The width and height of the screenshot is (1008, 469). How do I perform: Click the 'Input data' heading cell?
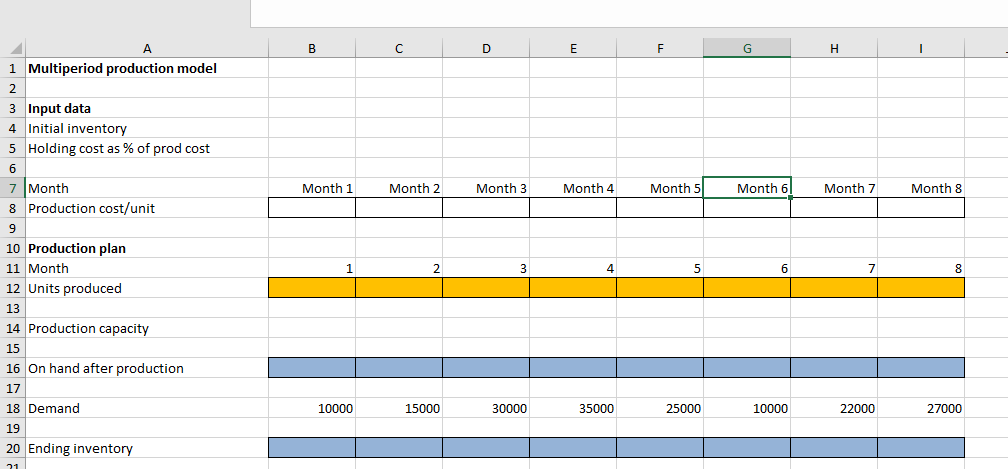pyautogui.click(x=147, y=108)
